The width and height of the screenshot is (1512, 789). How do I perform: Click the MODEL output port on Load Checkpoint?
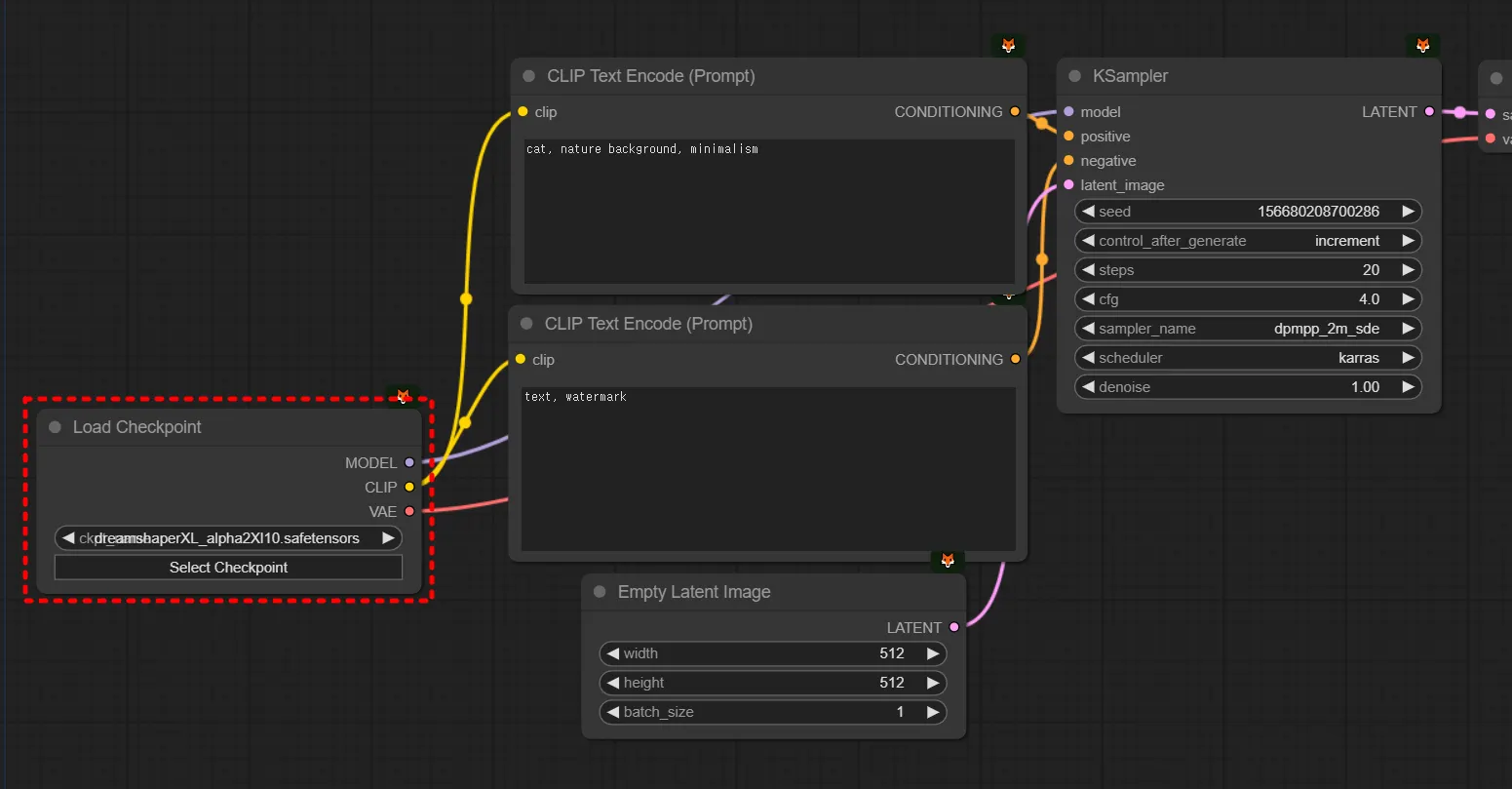tap(409, 463)
